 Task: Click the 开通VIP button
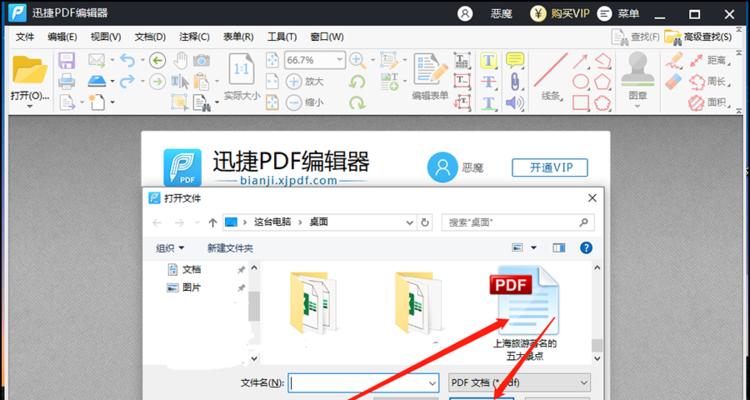pos(550,168)
